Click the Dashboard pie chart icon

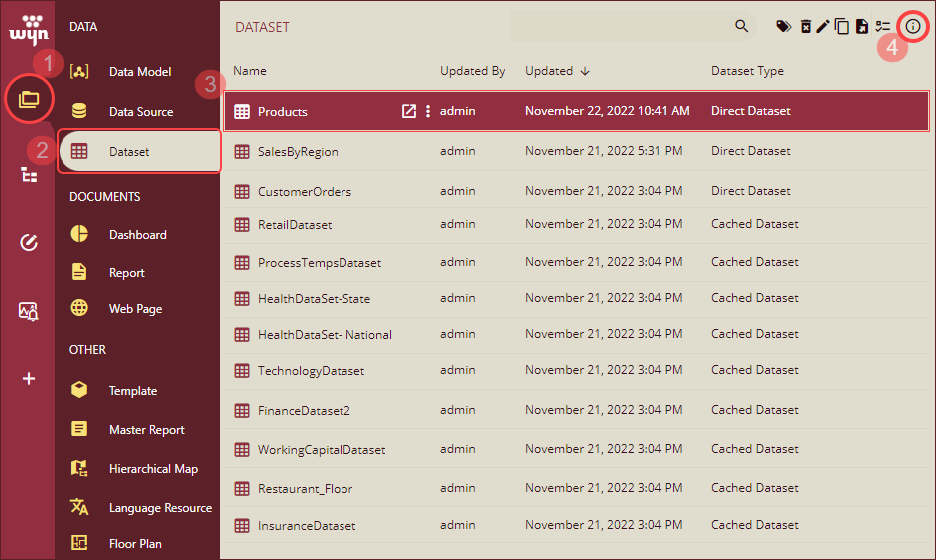click(79, 233)
